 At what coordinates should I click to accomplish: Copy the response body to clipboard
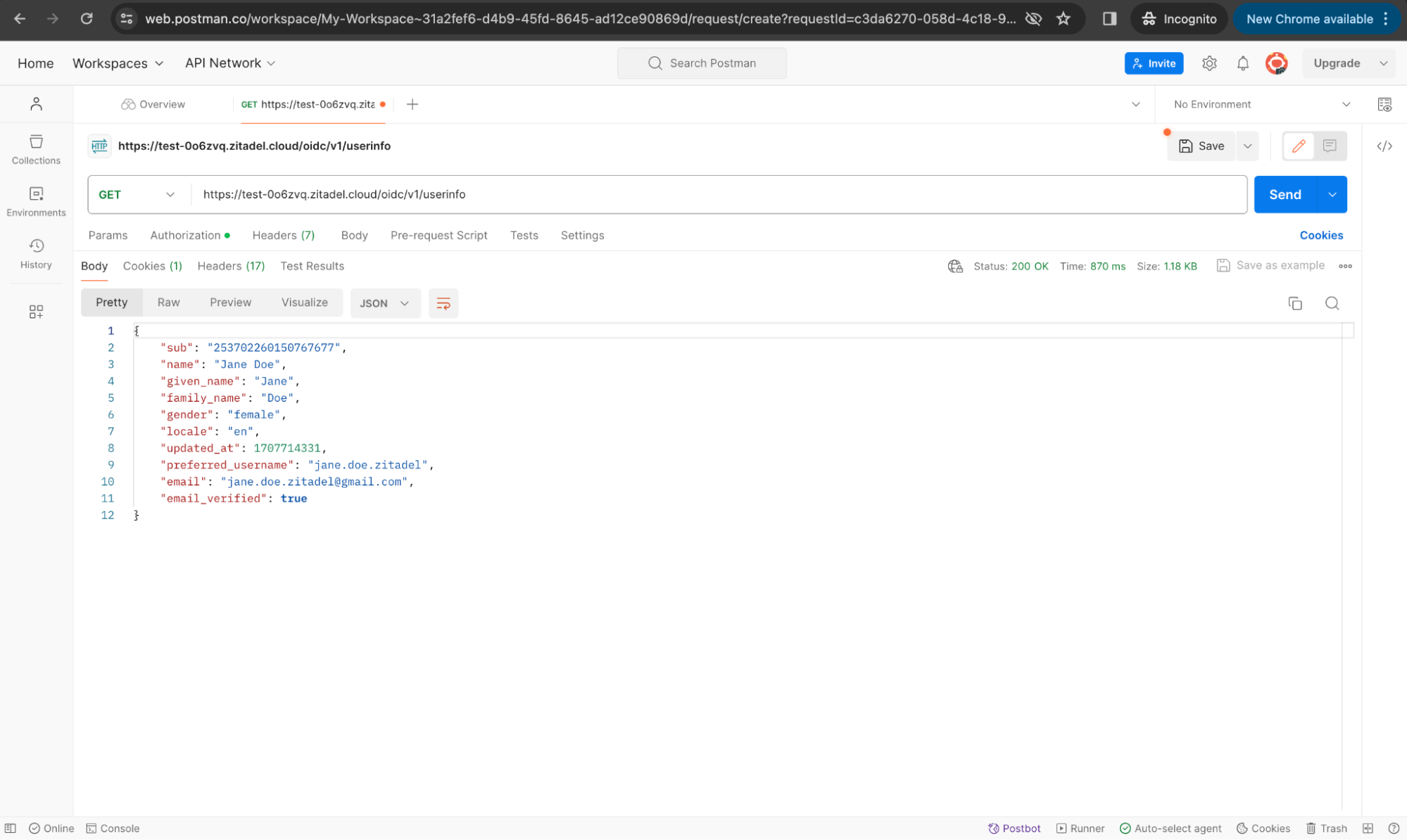(1294, 303)
